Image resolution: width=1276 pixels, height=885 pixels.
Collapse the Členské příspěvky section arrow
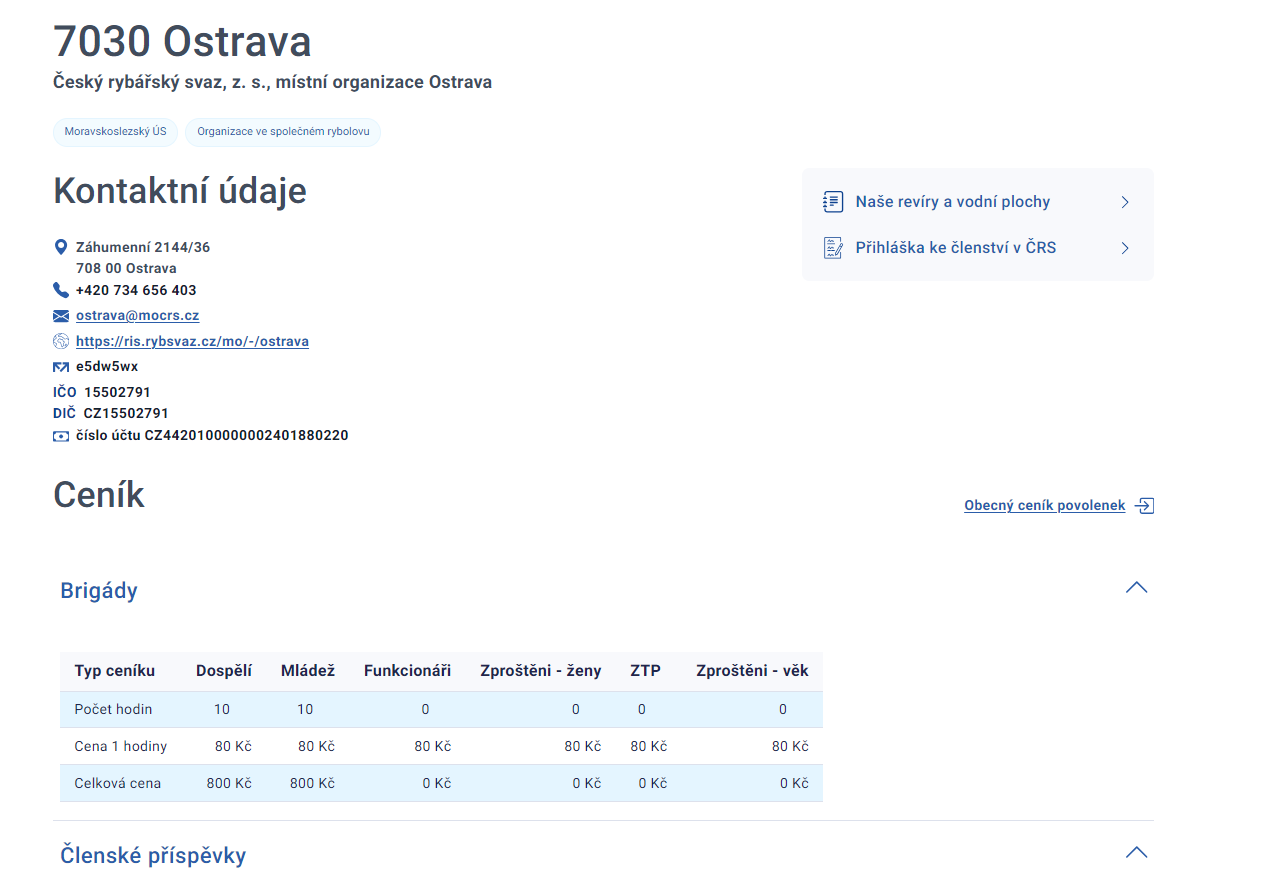click(x=1136, y=853)
